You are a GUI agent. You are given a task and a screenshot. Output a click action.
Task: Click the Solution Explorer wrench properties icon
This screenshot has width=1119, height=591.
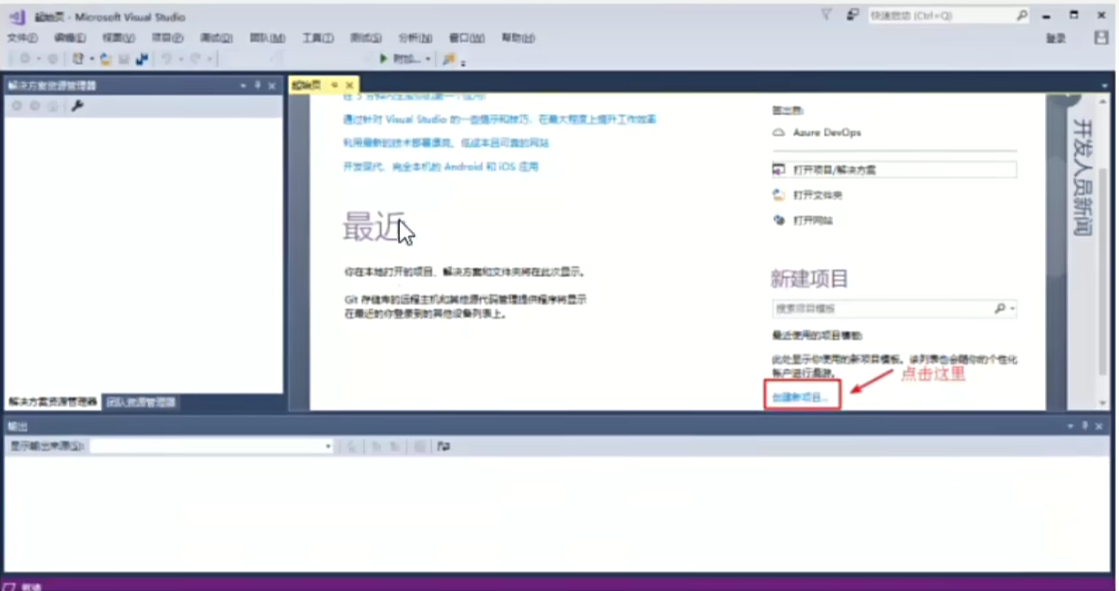[77, 106]
